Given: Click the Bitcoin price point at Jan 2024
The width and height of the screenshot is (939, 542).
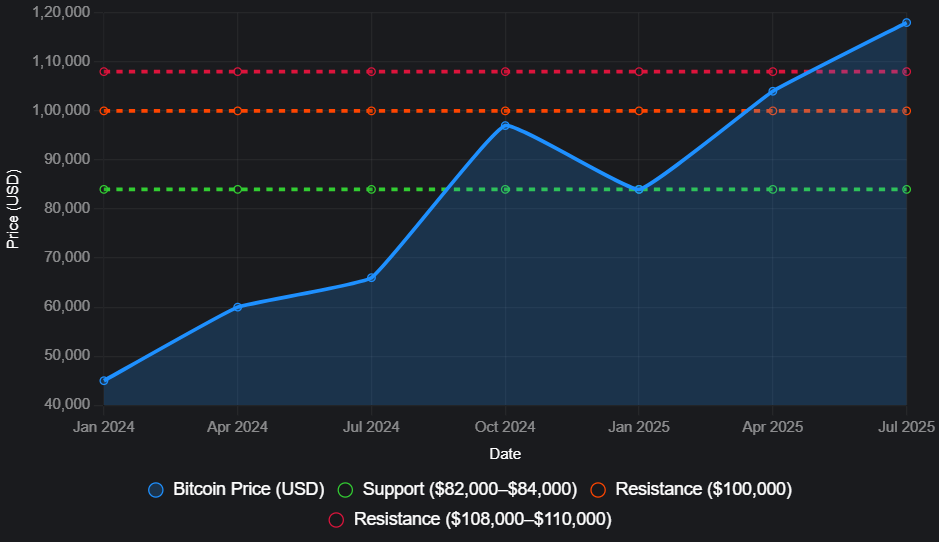Looking at the screenshot, I should point(104,381).
